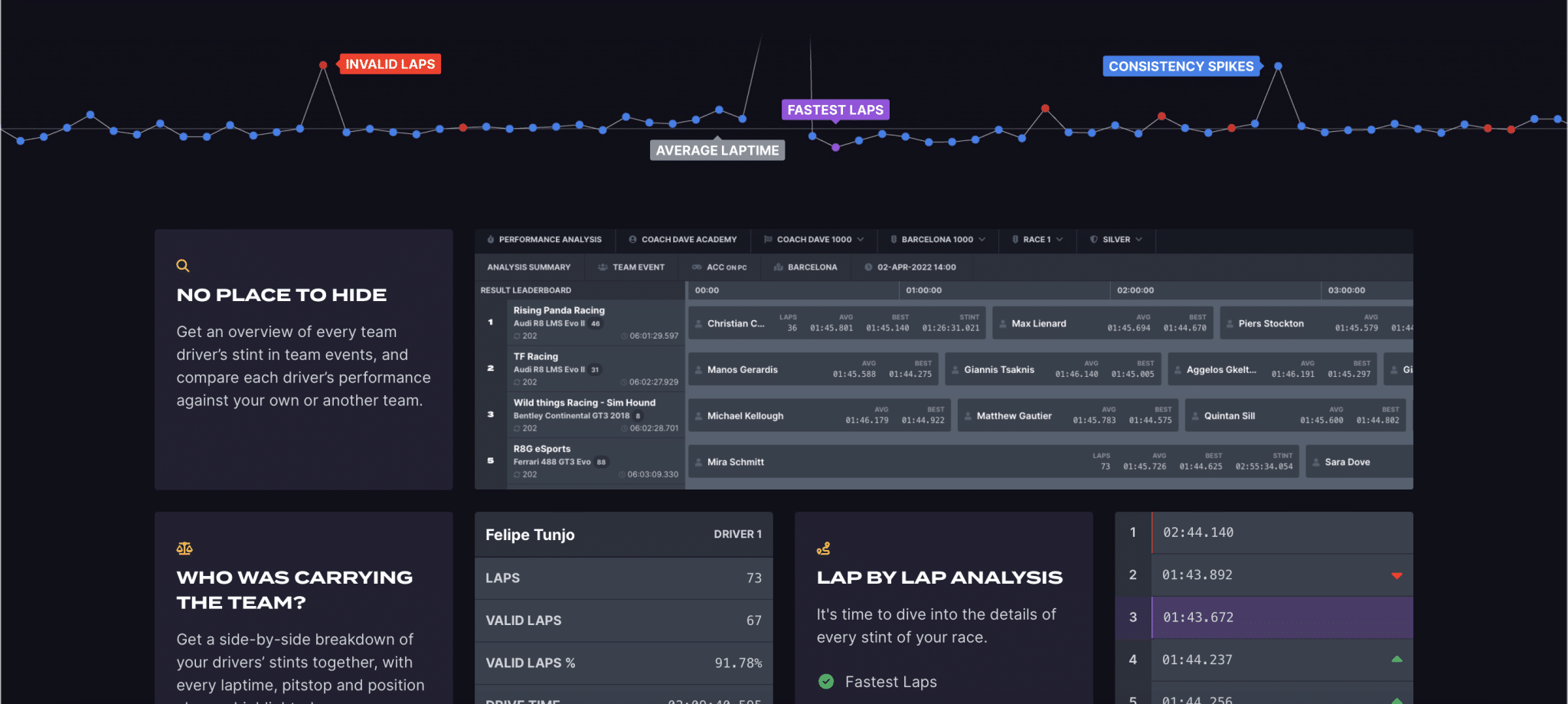Screen dimensions: 1568x704
Task: Open the Coach Dave 1000 dropdown
Action: click(814, 240)
